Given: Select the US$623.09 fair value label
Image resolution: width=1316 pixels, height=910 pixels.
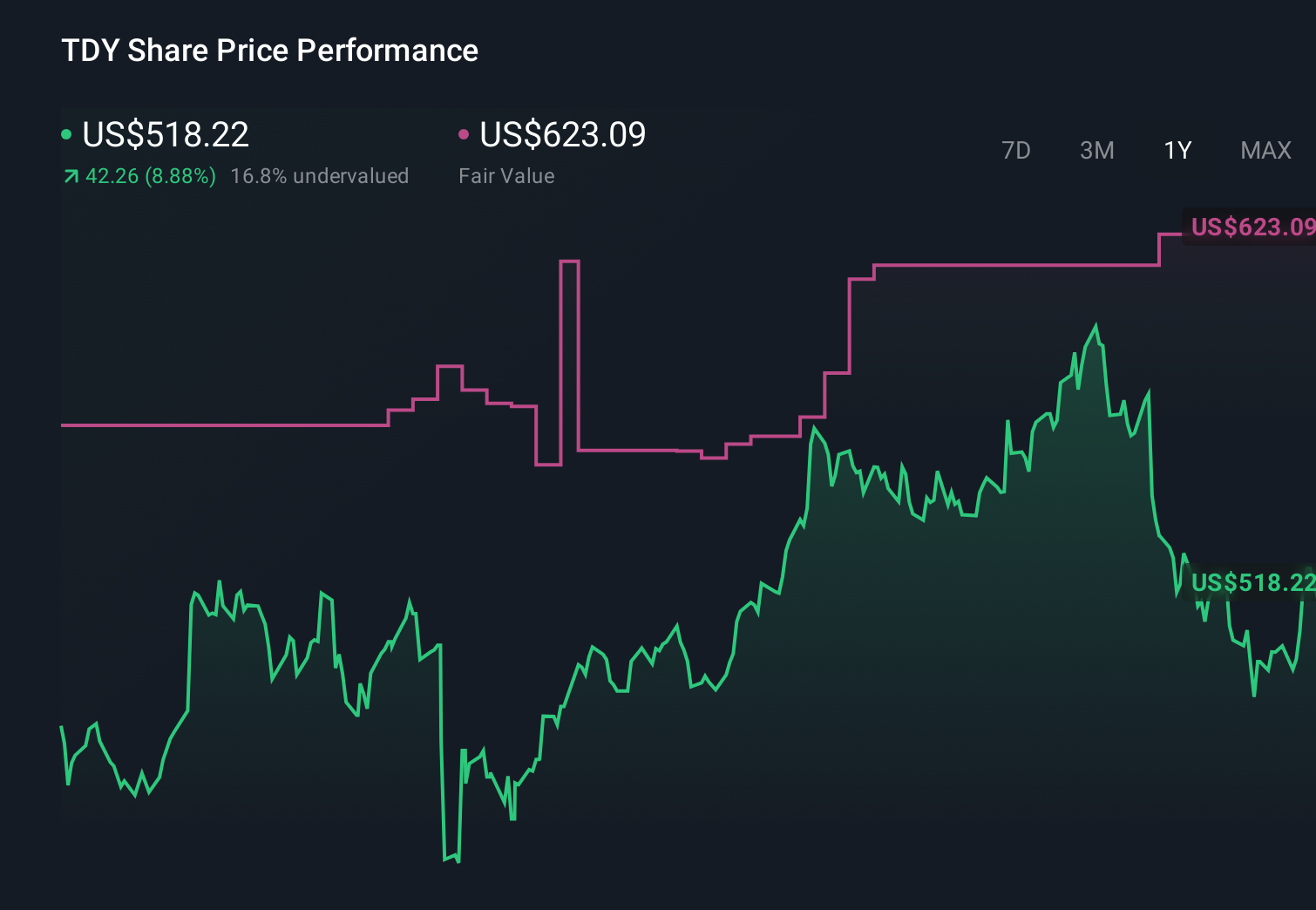Looking at the screenshot, I should coord(1252,227).
